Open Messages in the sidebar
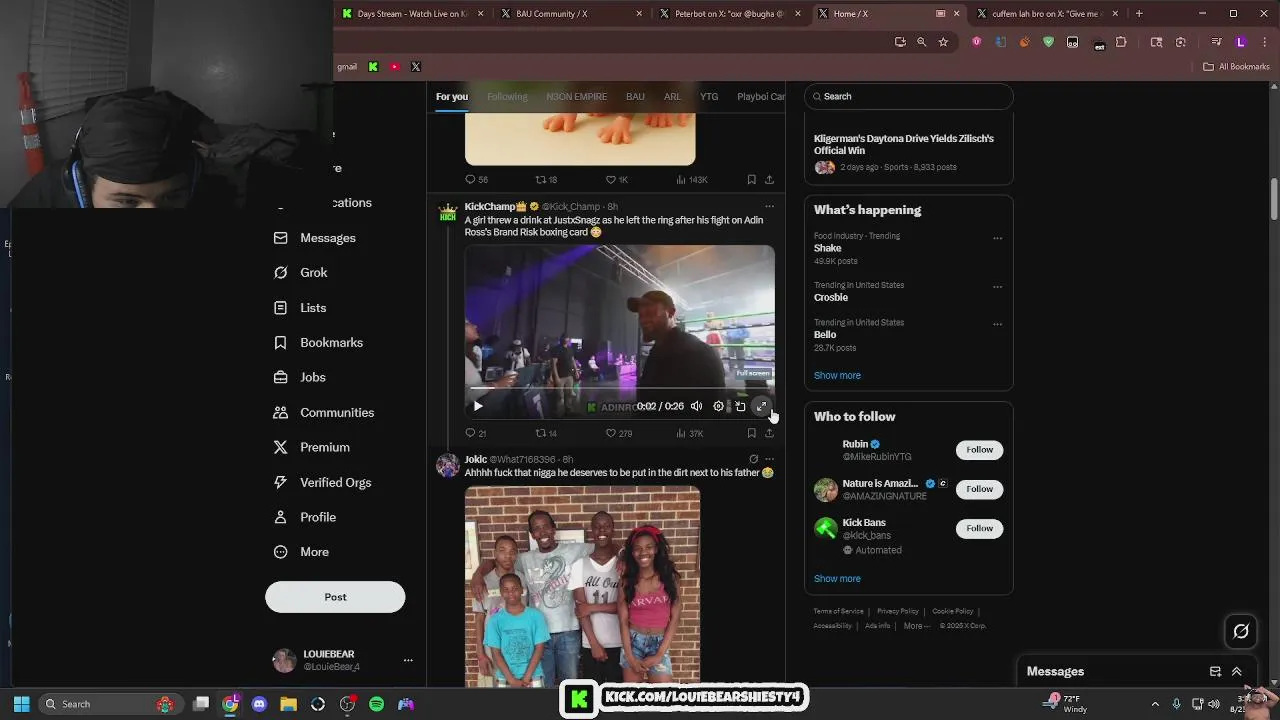The width and height of the screenshot is (1280, 720). tap(314, 238)
